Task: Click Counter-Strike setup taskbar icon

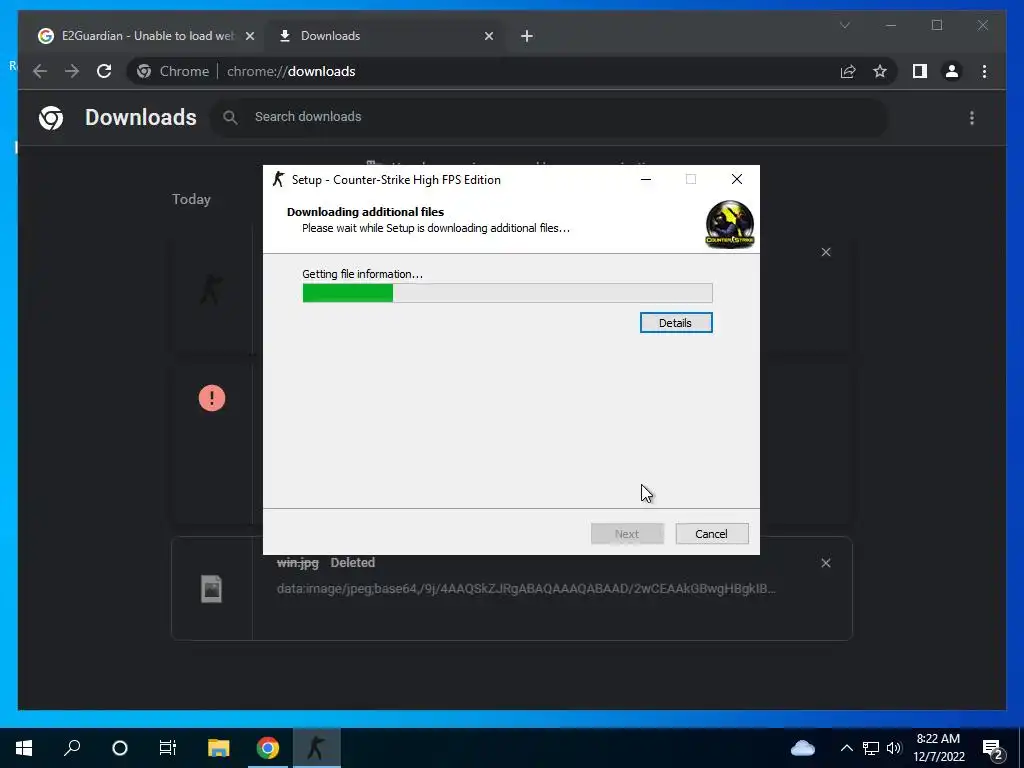Action: pos(317,748)
